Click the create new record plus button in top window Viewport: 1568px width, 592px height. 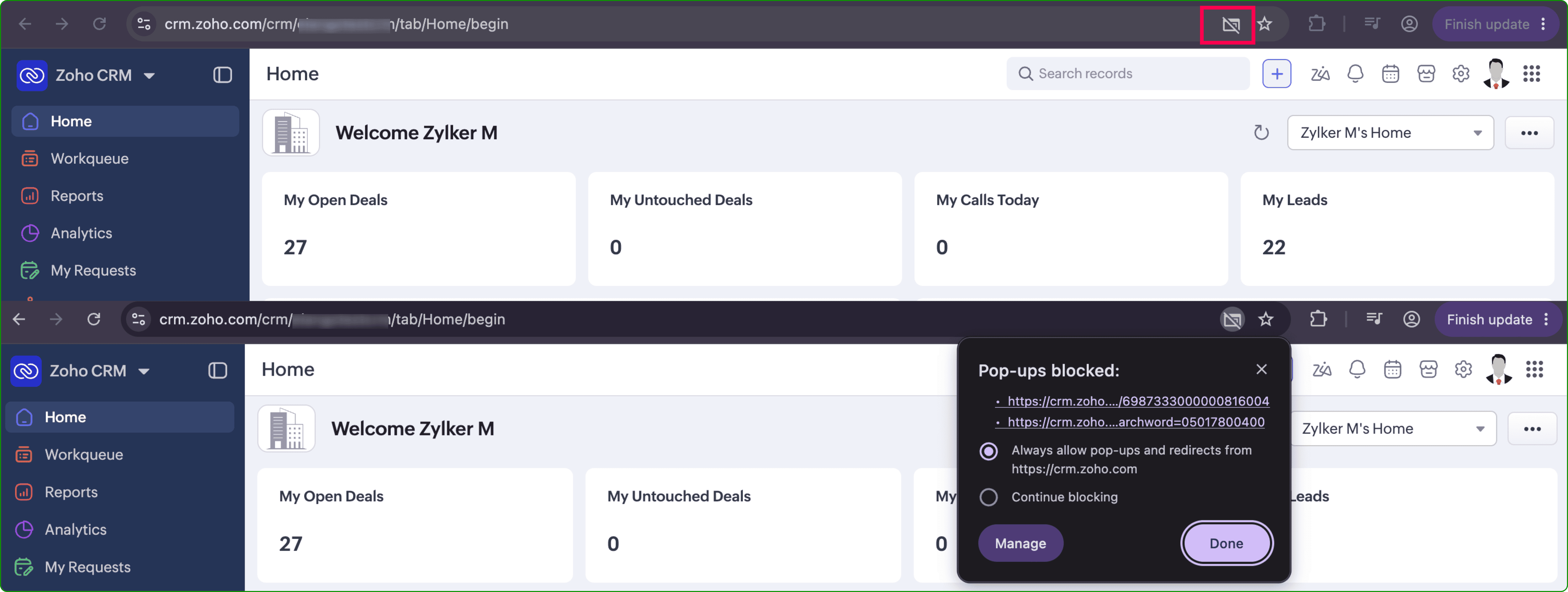(1276, 74)
